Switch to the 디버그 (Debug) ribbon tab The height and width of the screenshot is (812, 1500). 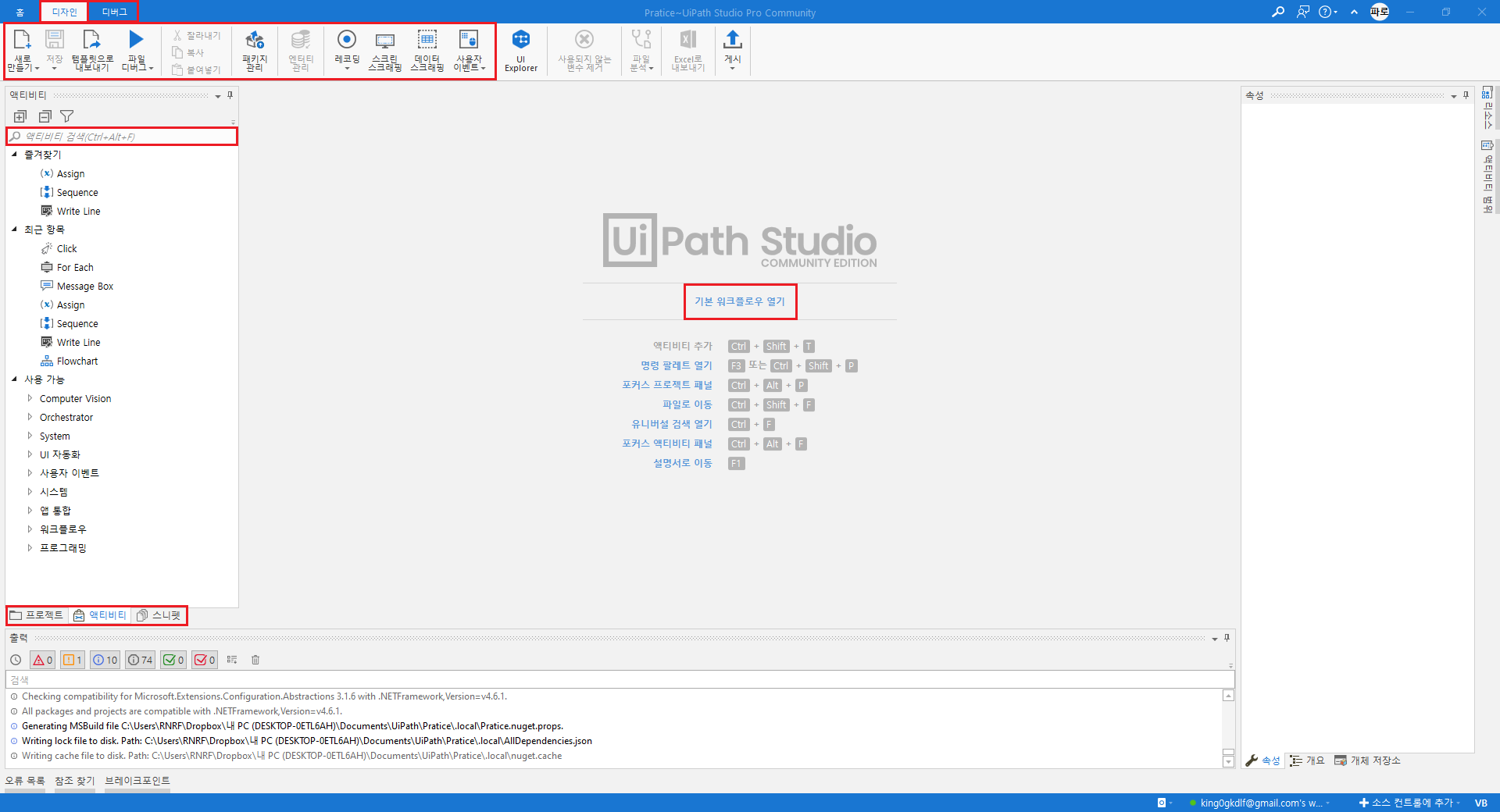click(114, 12)
